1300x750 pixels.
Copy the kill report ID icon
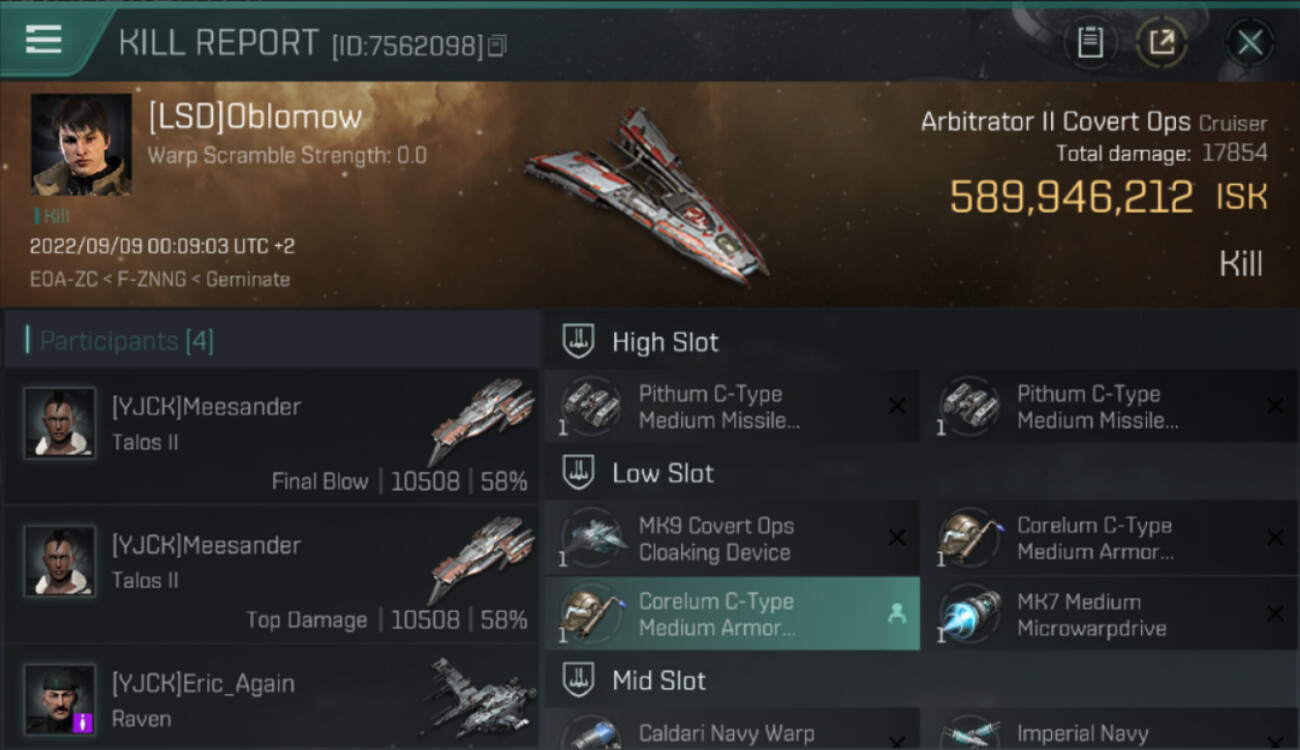tap(498, 45)
